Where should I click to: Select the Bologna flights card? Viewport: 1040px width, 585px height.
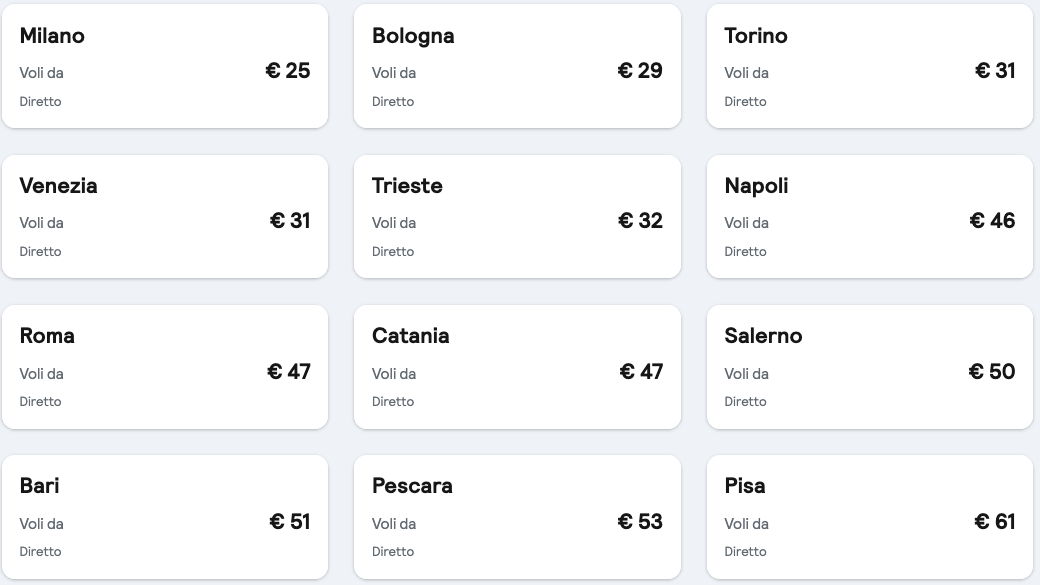[517, 66]
